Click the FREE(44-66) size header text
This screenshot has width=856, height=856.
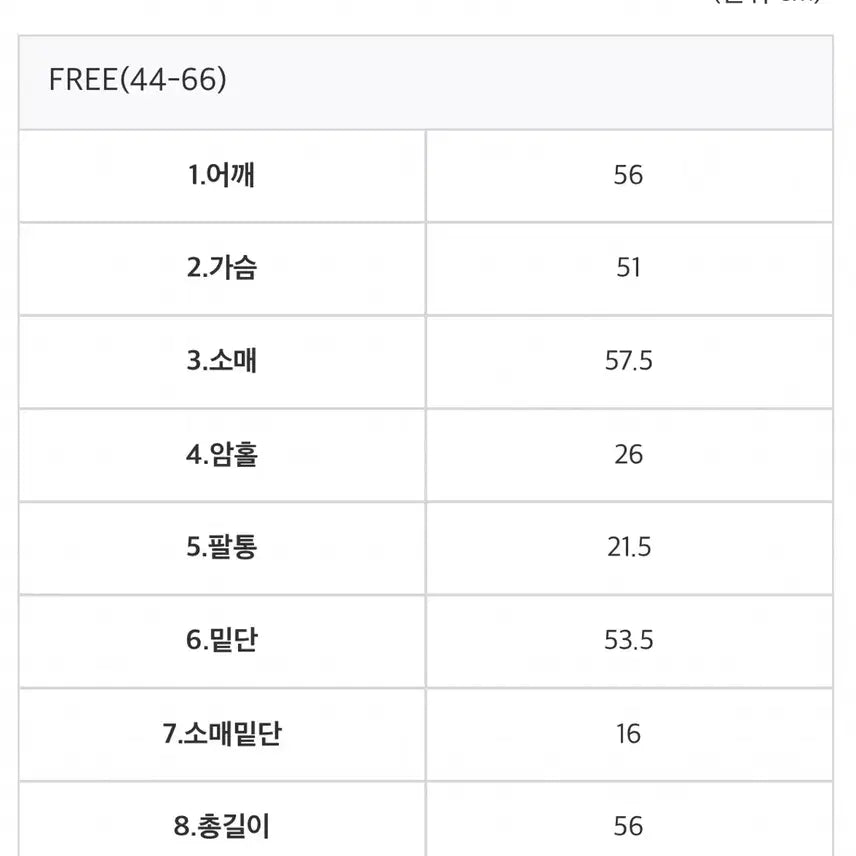pos(137,81)
